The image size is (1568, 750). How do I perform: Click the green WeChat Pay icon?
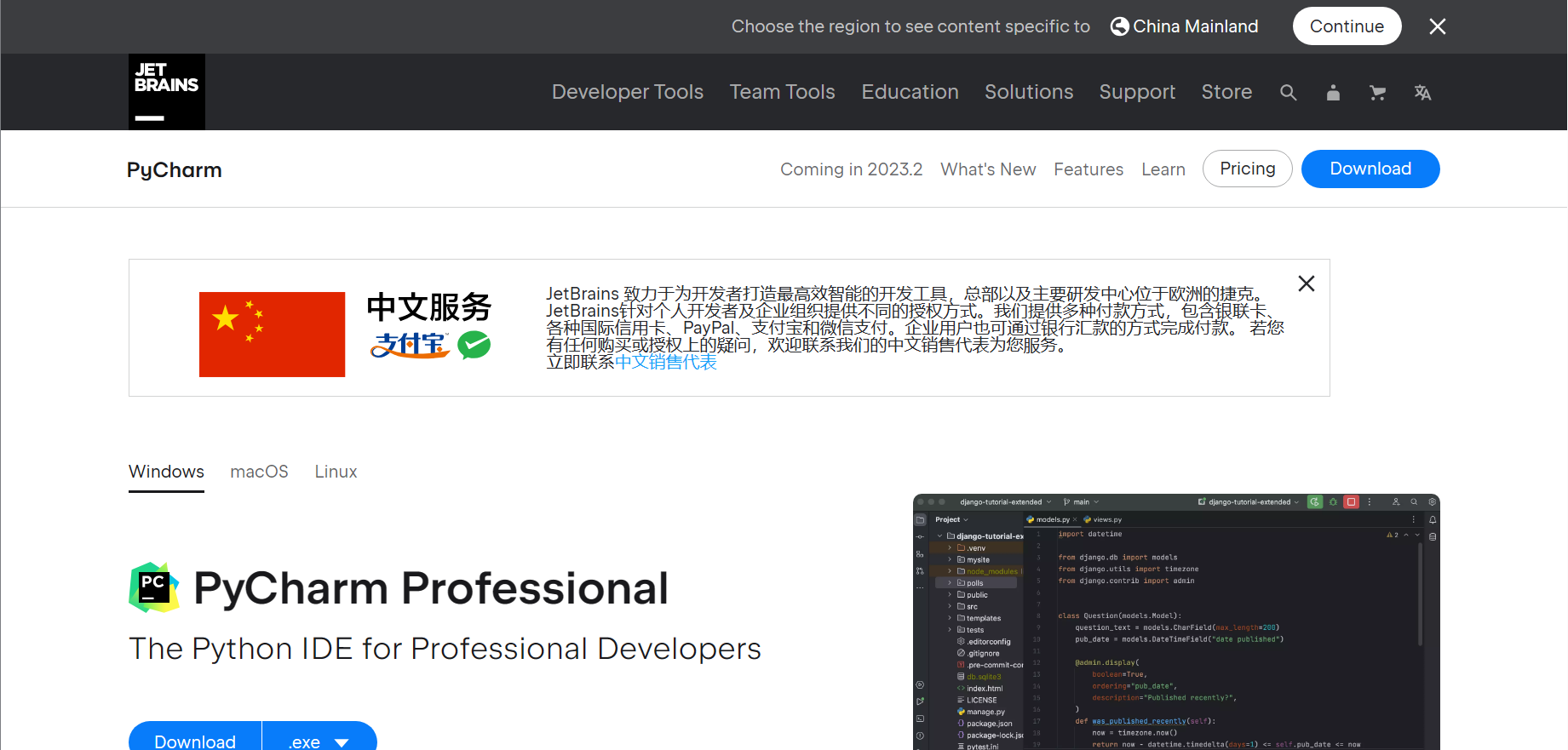[474, 345]
